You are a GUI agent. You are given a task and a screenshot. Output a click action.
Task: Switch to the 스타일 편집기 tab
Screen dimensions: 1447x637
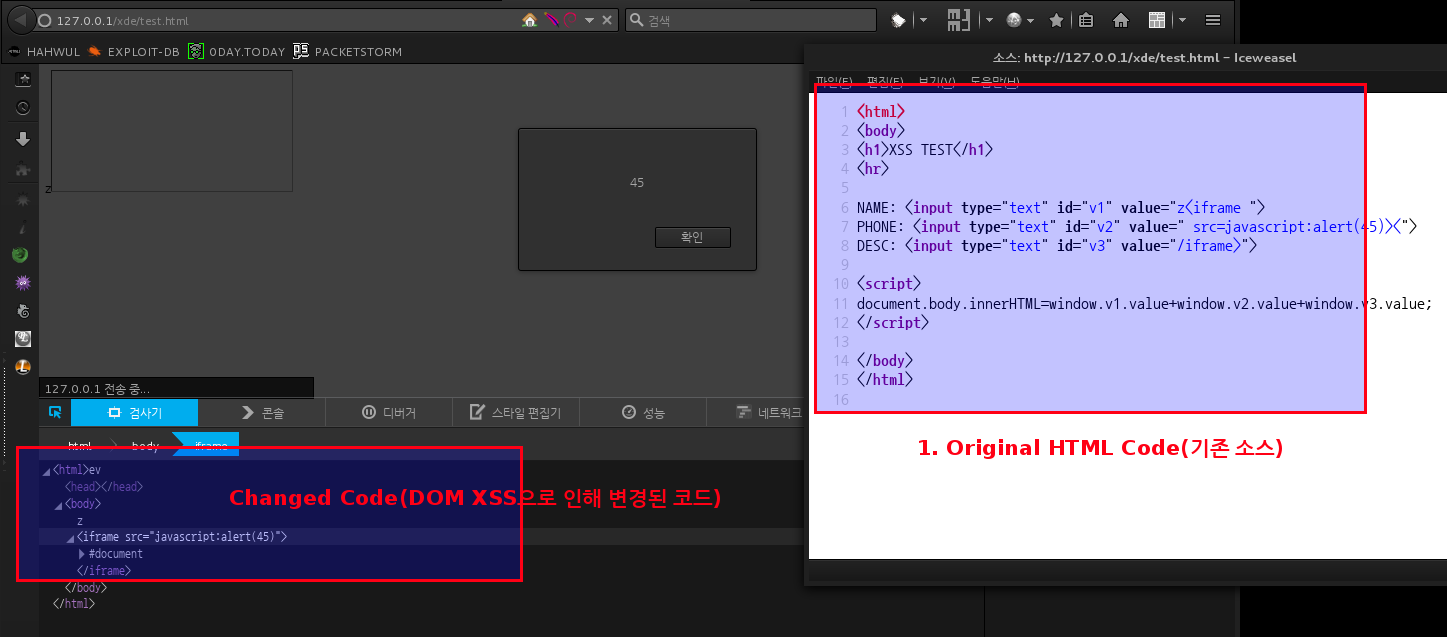[x=515, y=412]
